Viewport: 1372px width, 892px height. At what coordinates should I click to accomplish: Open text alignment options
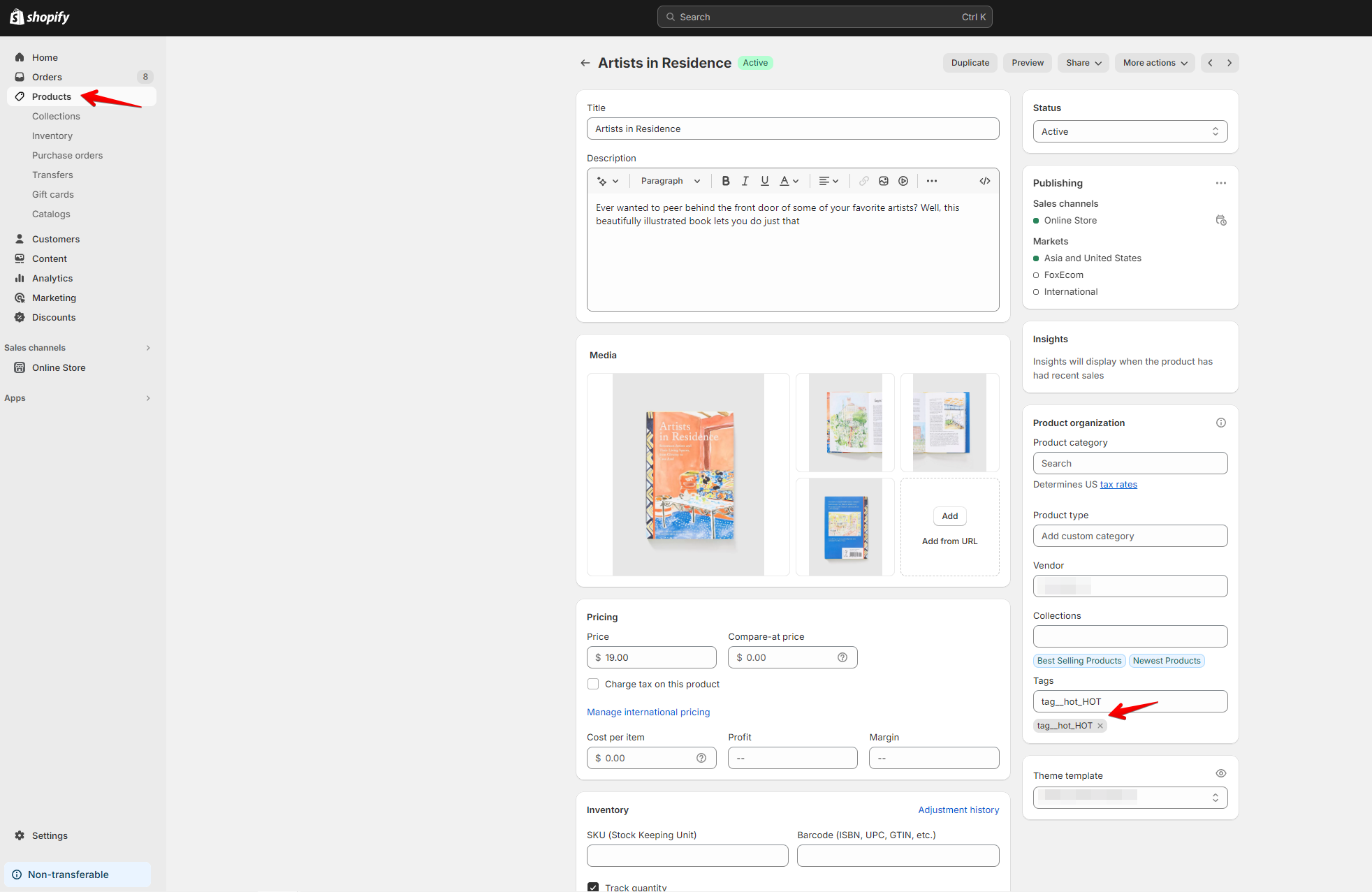pos(829,181)
